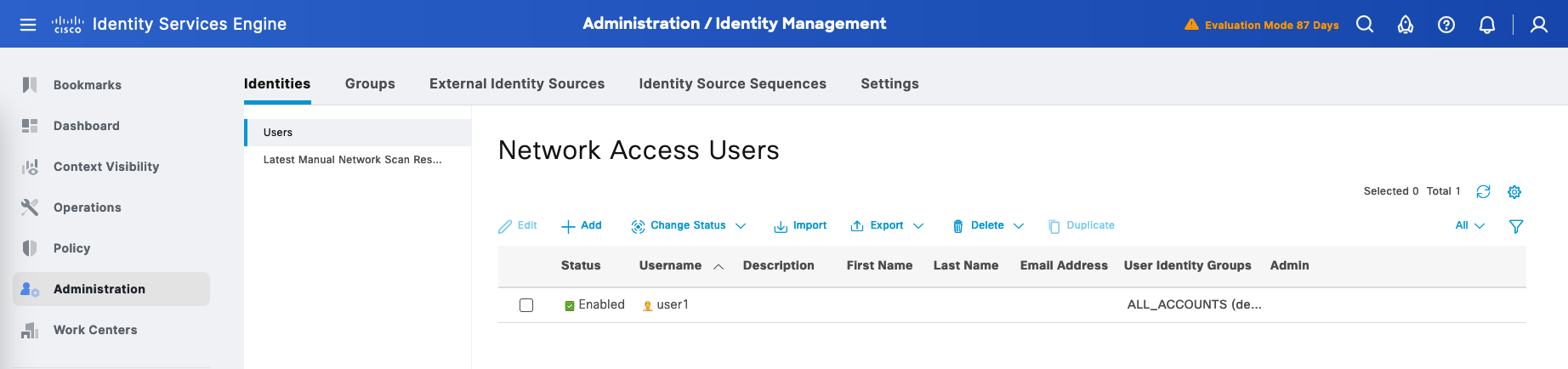Open the All quick filter dropdown
1568x369 pixels.
[x=1469, y=226]
